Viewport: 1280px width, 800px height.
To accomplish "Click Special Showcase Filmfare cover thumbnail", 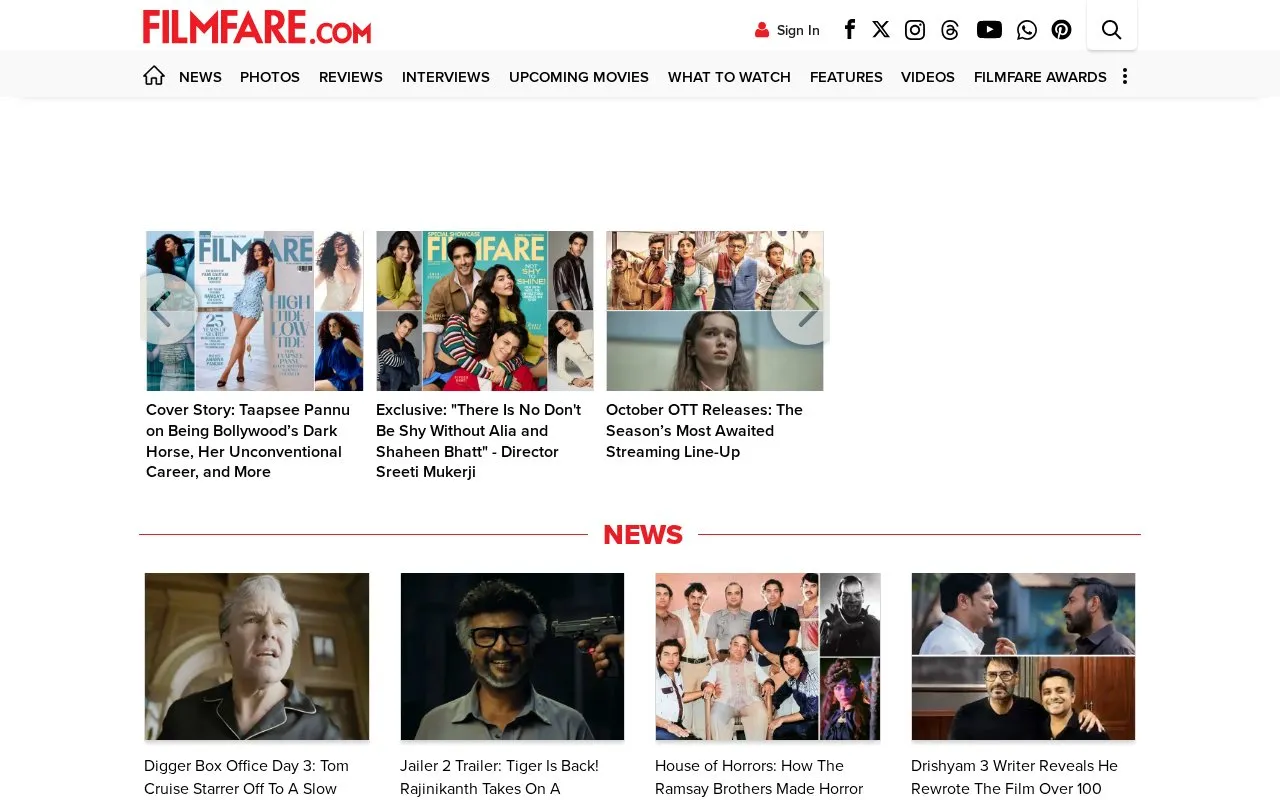I will pyautogui.click(x=485, y=311).
